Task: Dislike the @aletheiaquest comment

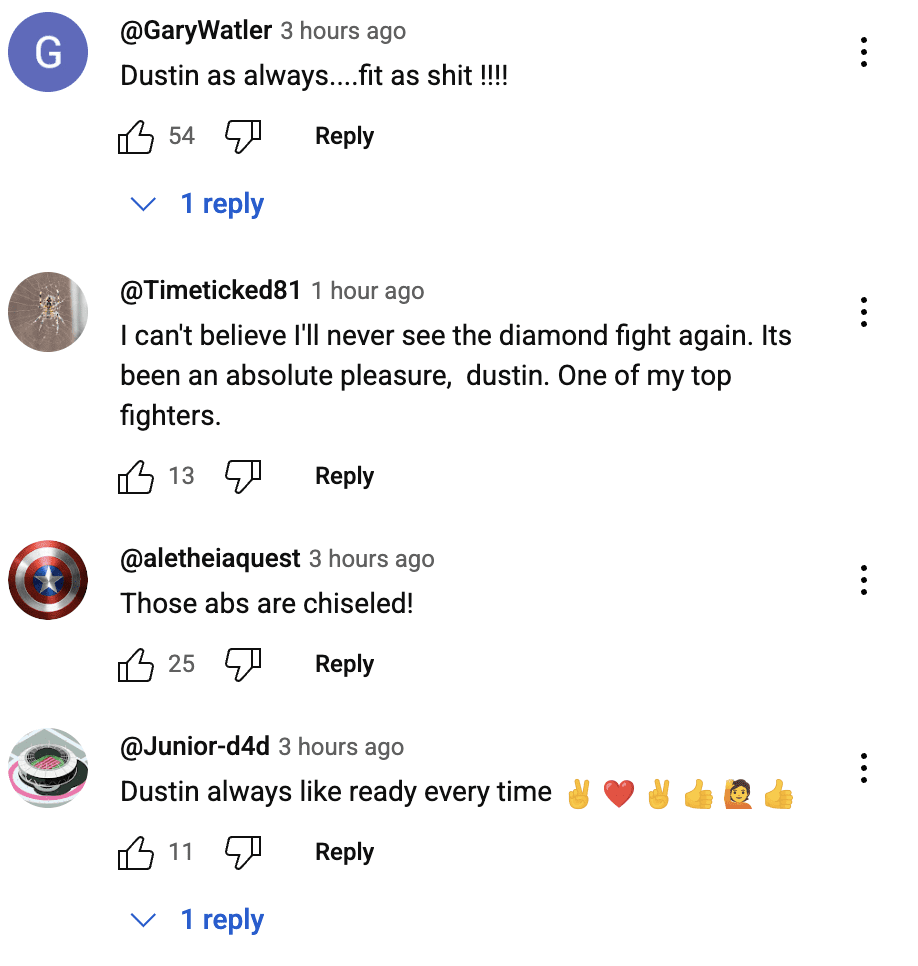Action: click(243, 664)
